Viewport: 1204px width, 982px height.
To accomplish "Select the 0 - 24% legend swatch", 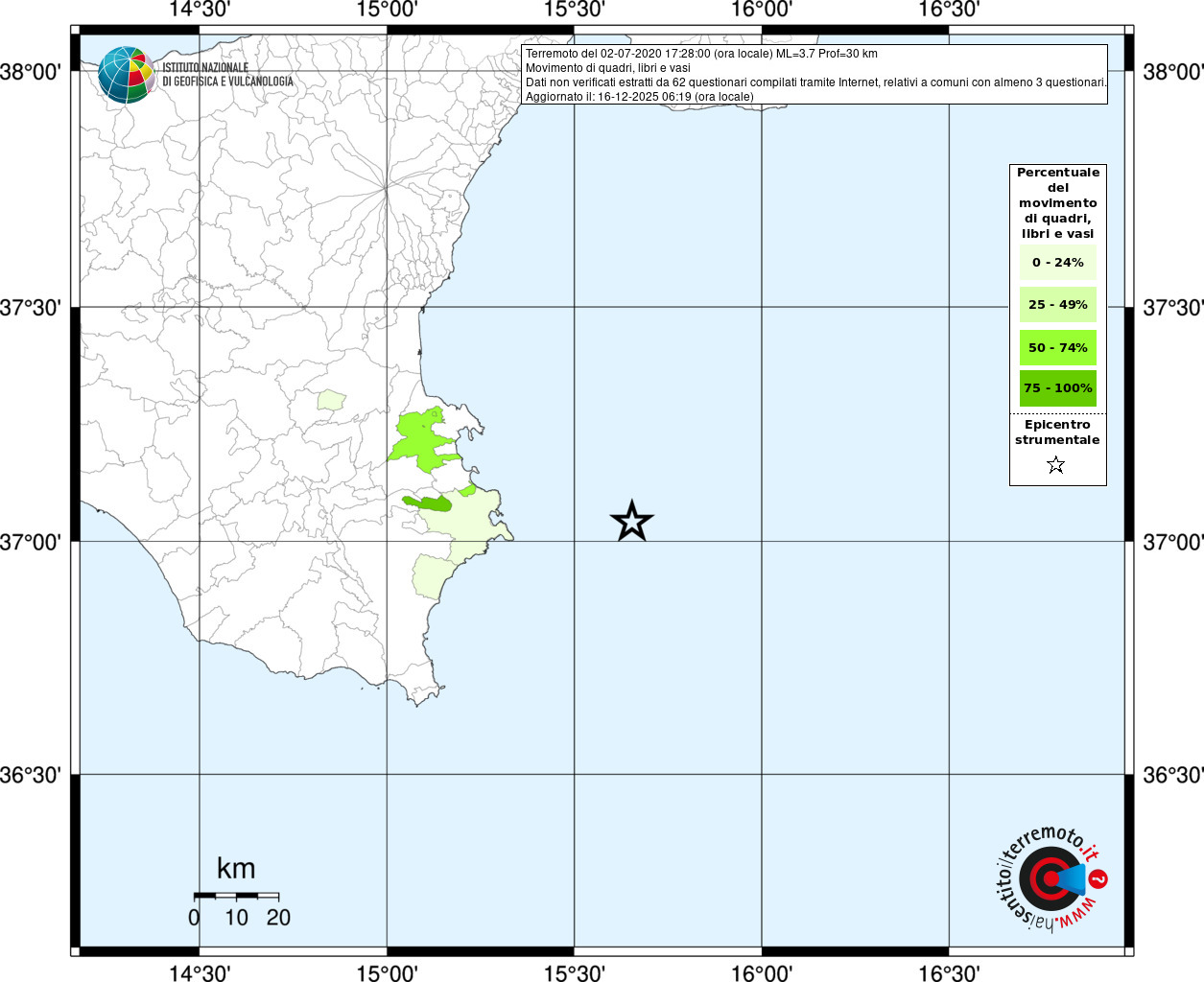I will click(x=1058, y=263).
